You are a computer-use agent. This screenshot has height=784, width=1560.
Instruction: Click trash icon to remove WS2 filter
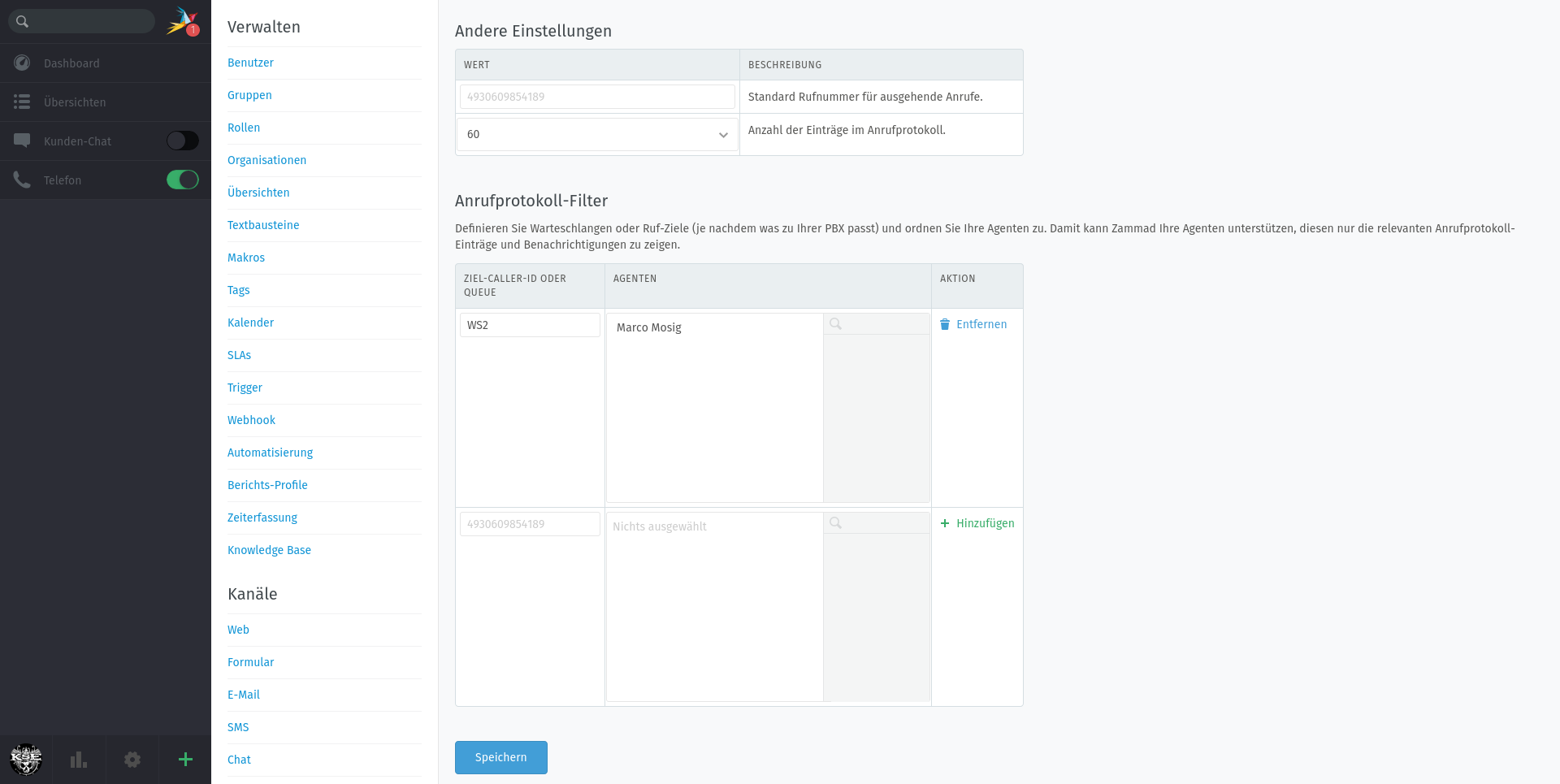pyautogui.click(x=945, y=325)
